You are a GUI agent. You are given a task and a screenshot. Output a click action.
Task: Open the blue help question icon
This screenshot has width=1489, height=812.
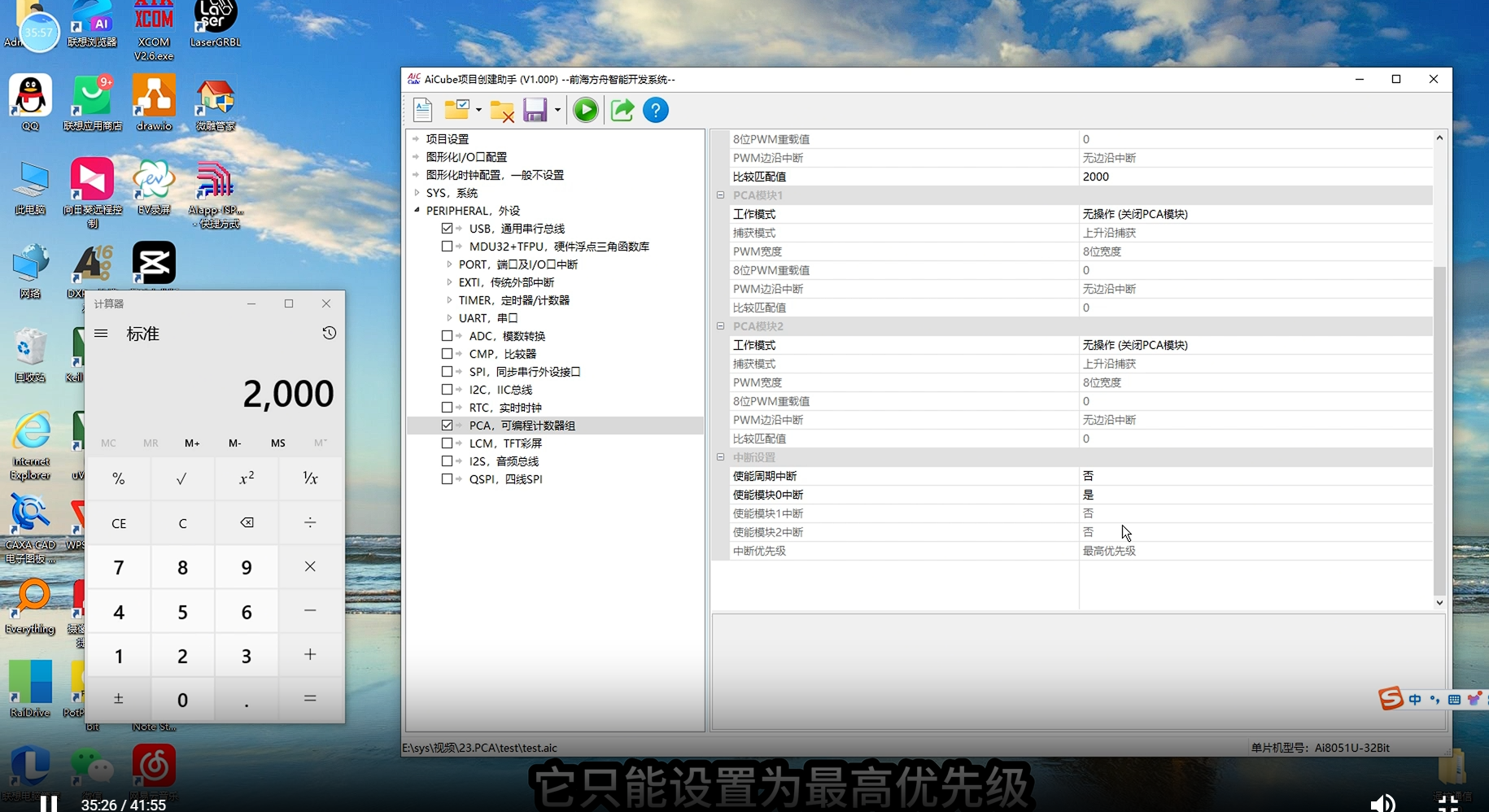(x=656, y=110)
